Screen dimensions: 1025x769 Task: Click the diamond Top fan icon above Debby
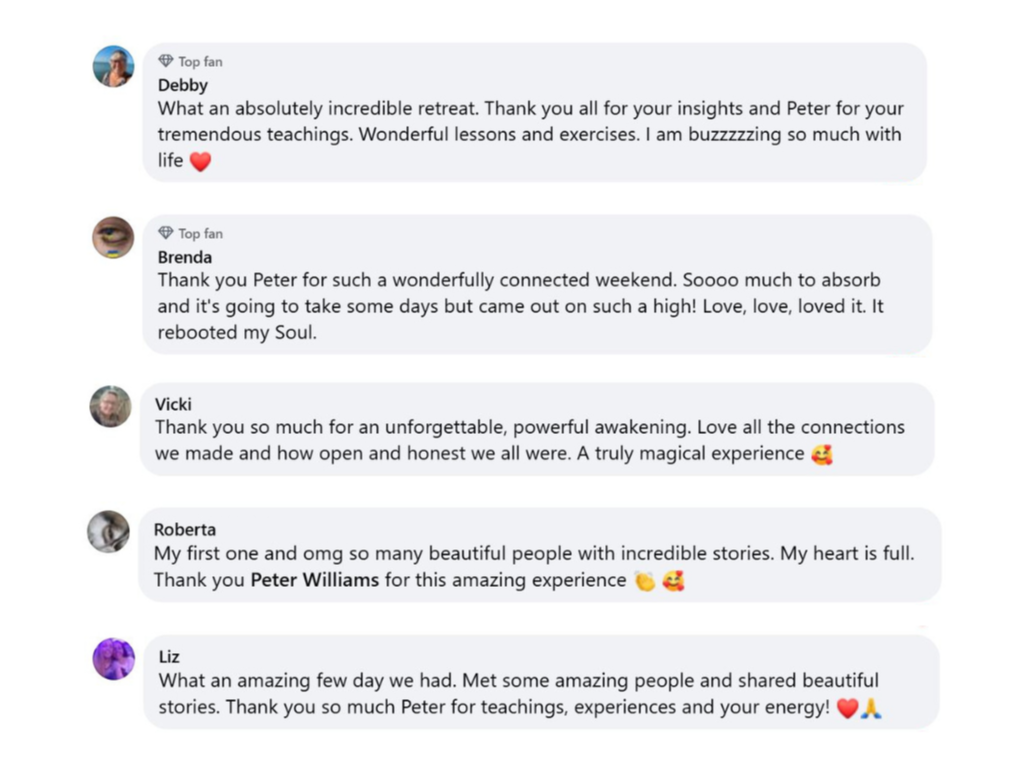coord(166,61)
